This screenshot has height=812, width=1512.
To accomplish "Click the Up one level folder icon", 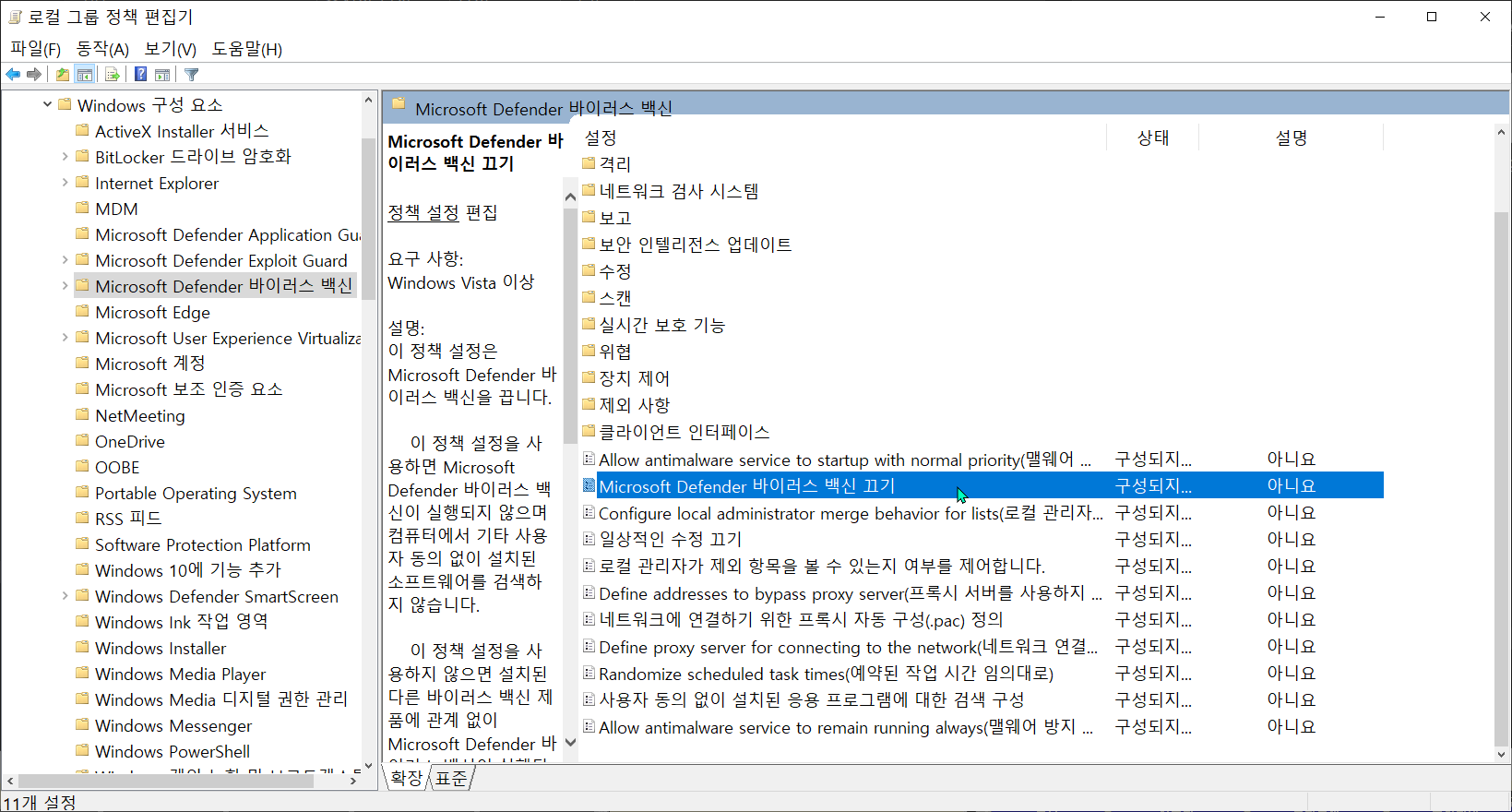I will (x=62, y=75).
